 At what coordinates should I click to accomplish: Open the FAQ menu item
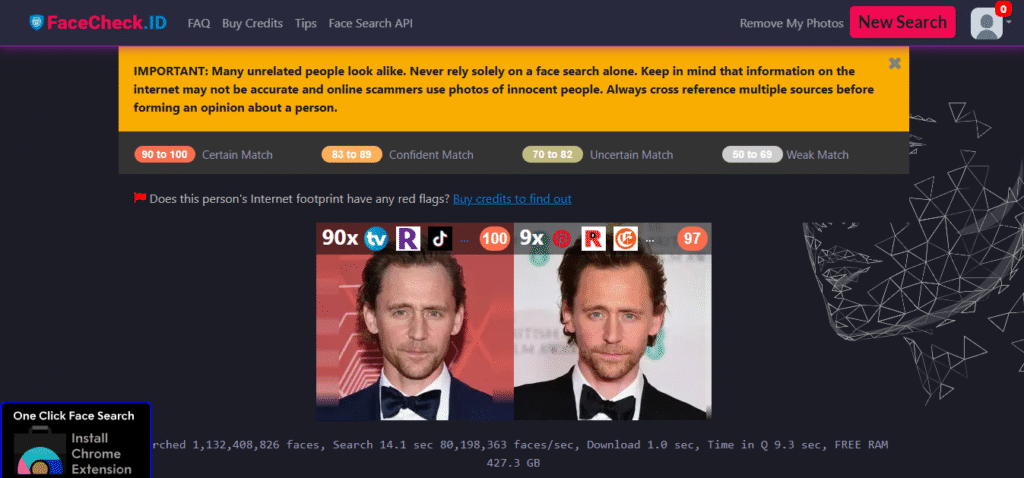pos(199,24)
